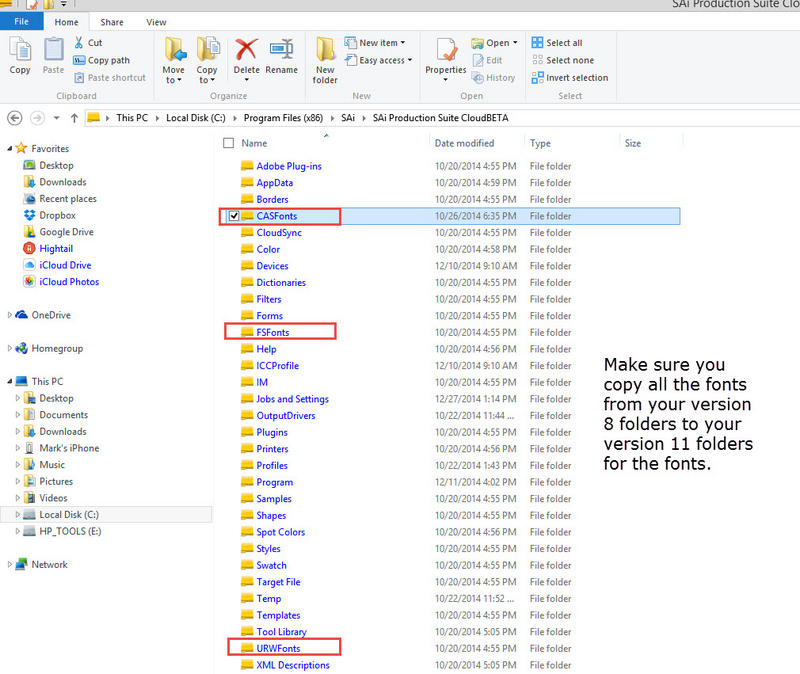Viewport: 800px width, 674px height.
Task: Expand Local Disk (C:) tree node
Action: point(18,514)
